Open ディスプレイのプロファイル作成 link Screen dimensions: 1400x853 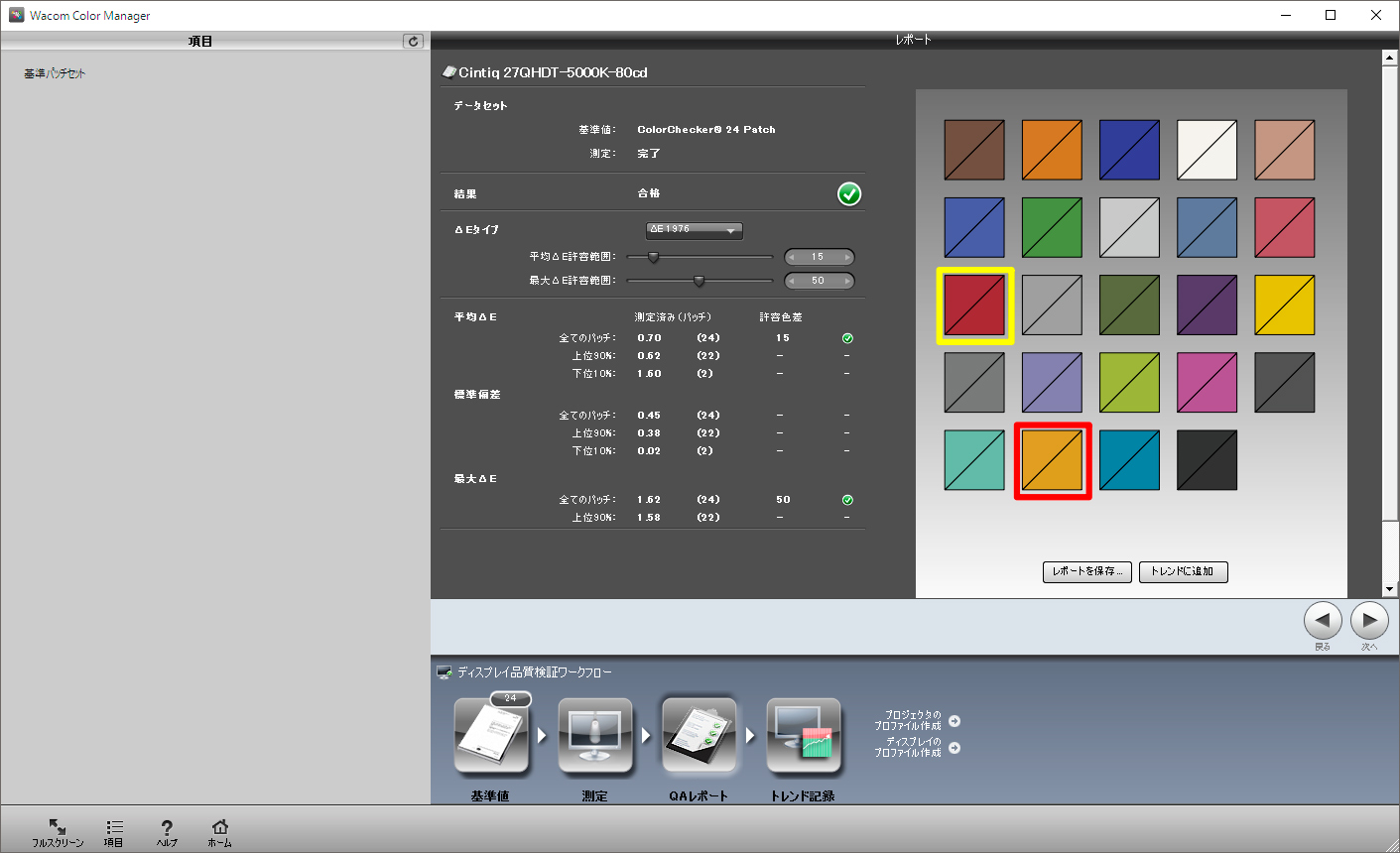tap(917, 748)
